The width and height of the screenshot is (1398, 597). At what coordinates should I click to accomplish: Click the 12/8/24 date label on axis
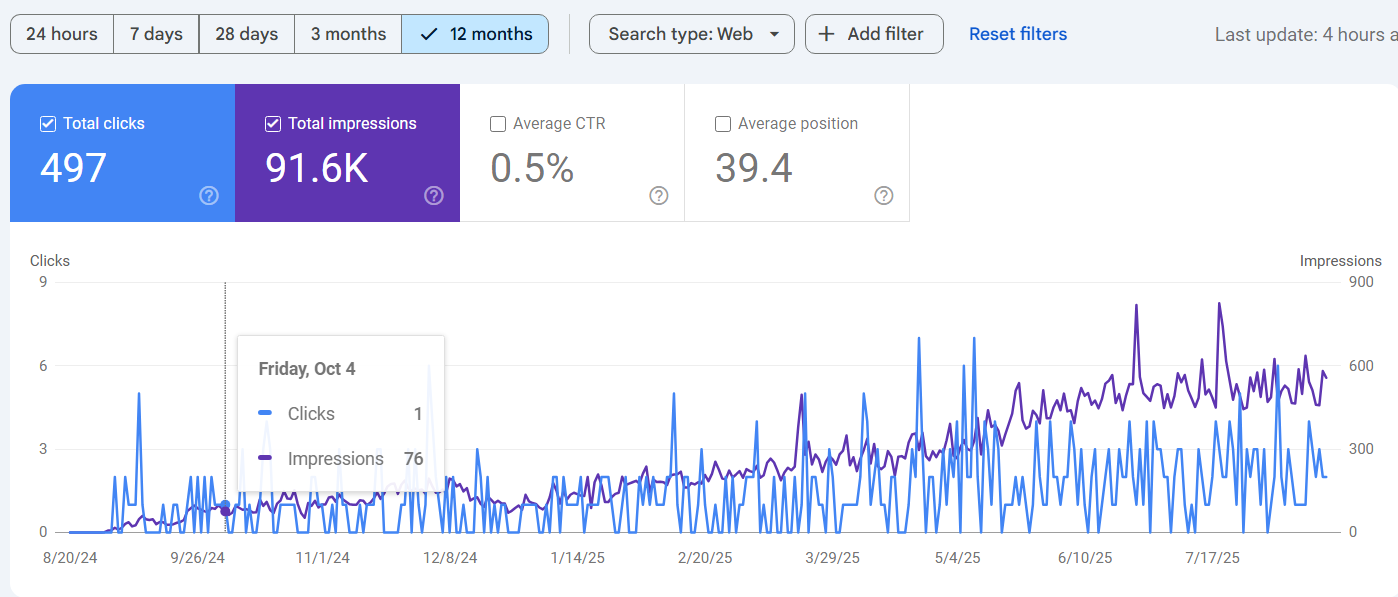click(450, 558)
